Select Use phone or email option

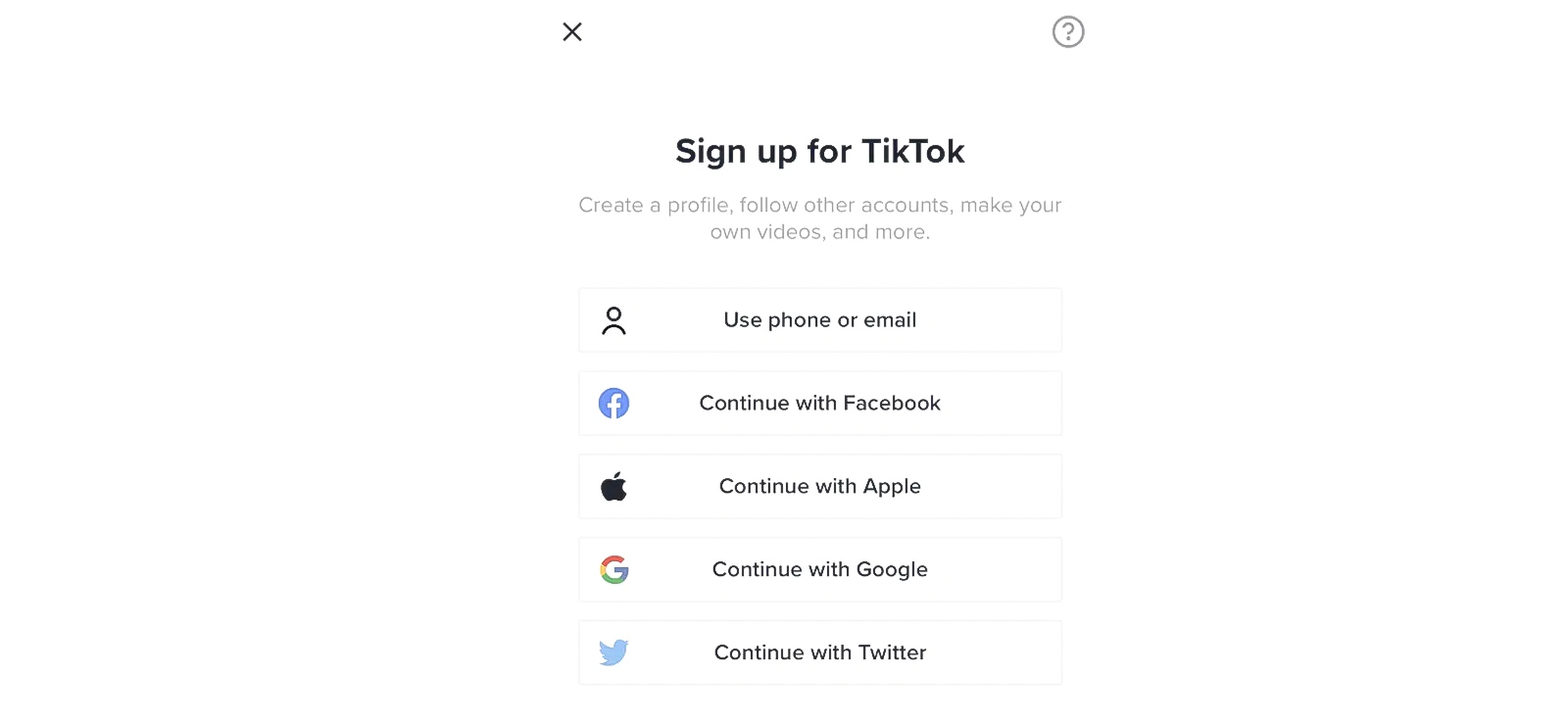tap(820, 320)
